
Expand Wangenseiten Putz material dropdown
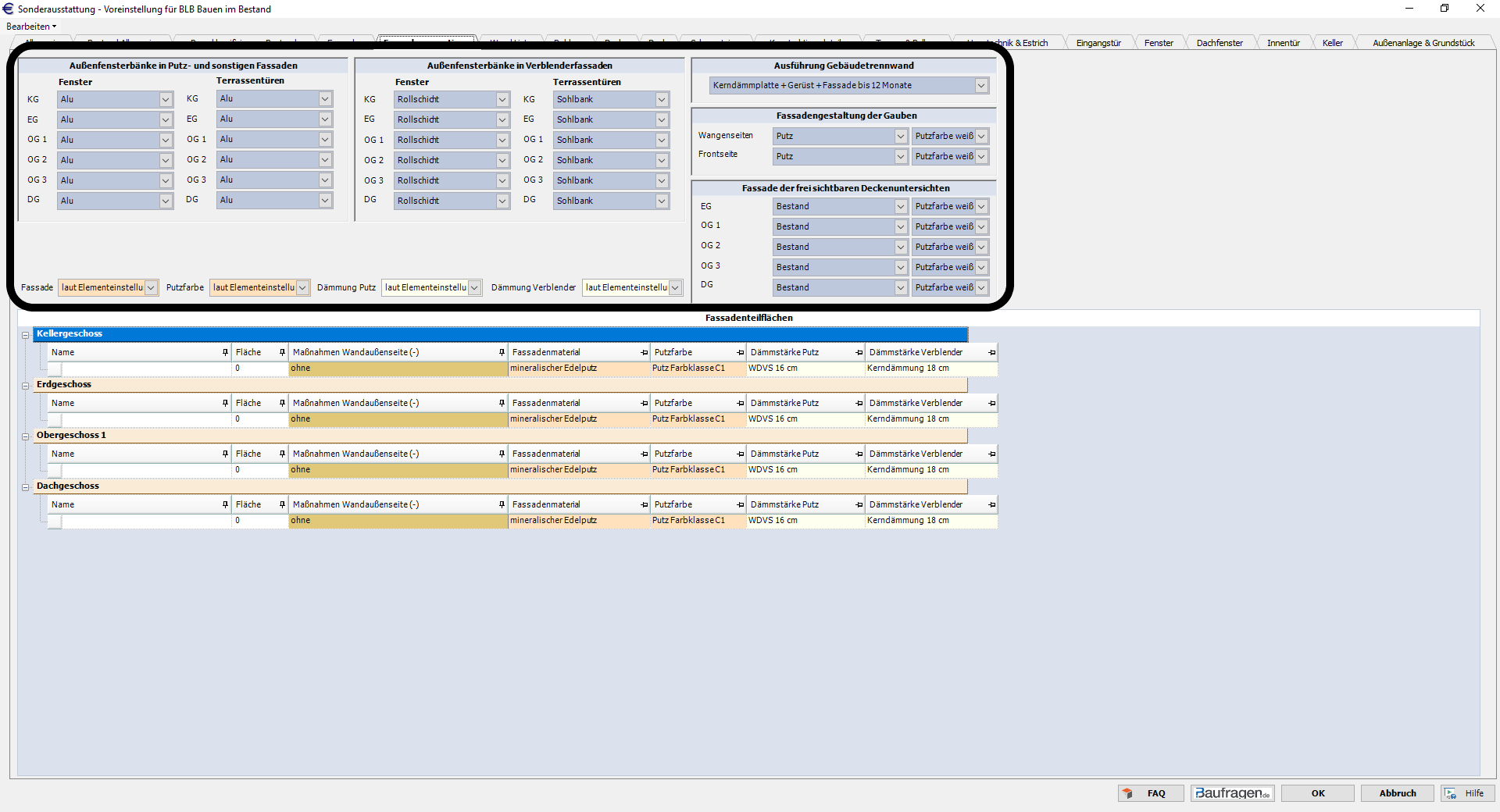[900, 137]
